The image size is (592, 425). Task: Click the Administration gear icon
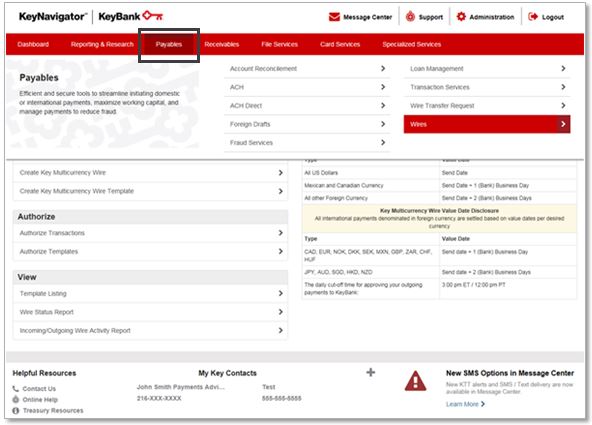click(461, 17)
